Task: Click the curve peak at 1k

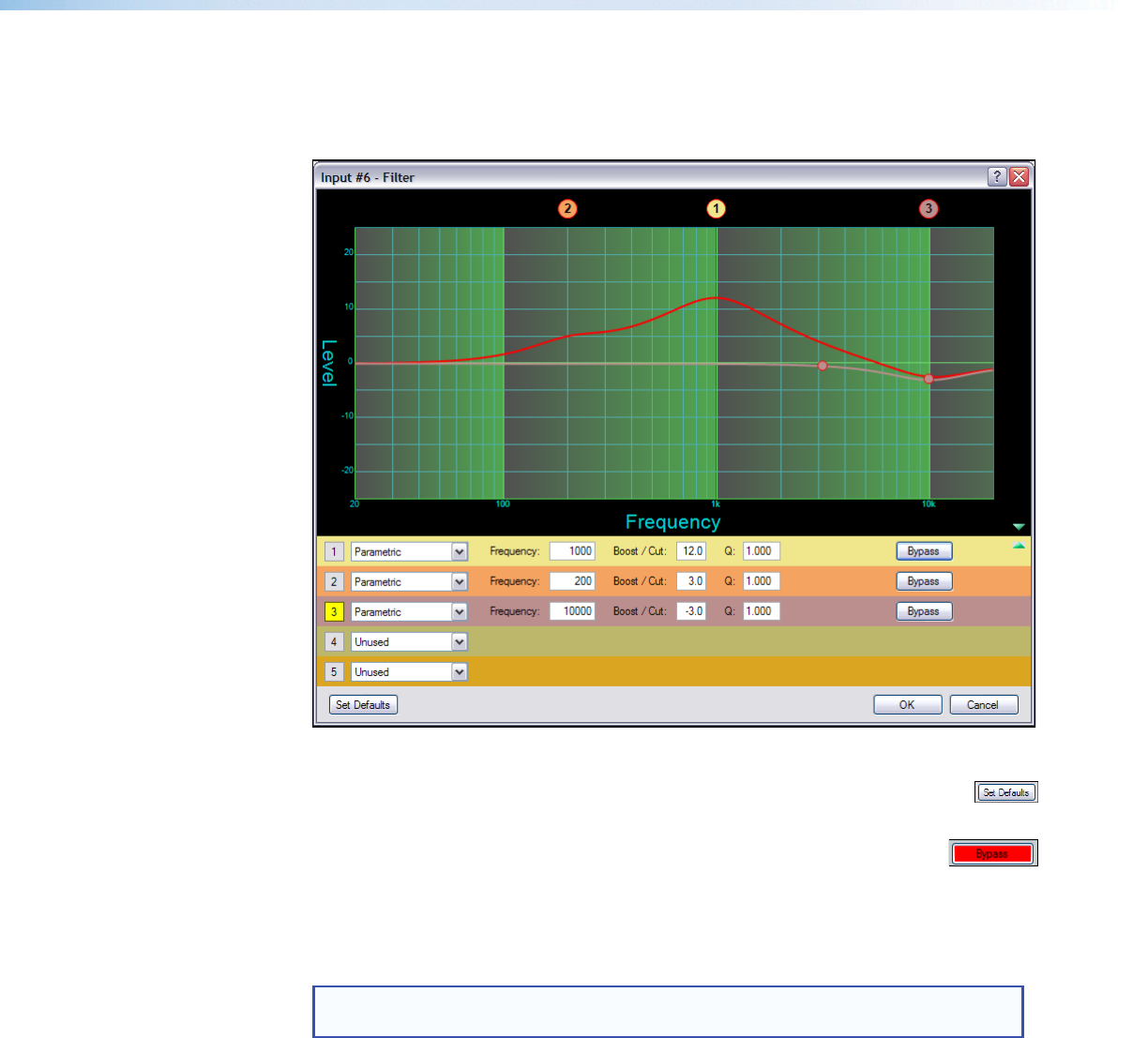Action: pyautogui.click(x=716, y=298)
